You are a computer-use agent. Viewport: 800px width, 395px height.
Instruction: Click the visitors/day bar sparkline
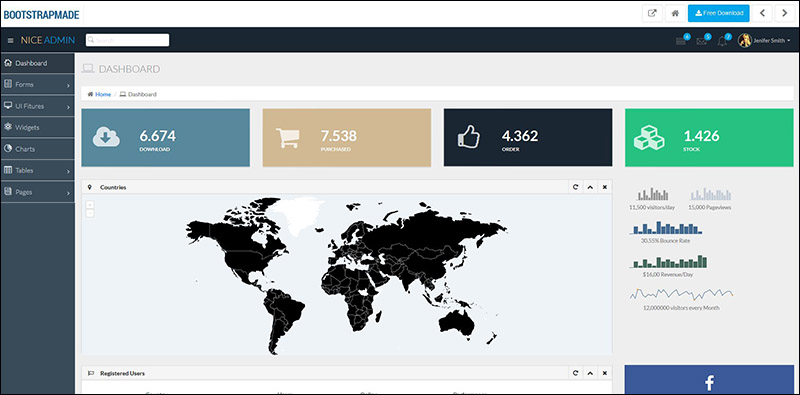(x=653, y=194)
